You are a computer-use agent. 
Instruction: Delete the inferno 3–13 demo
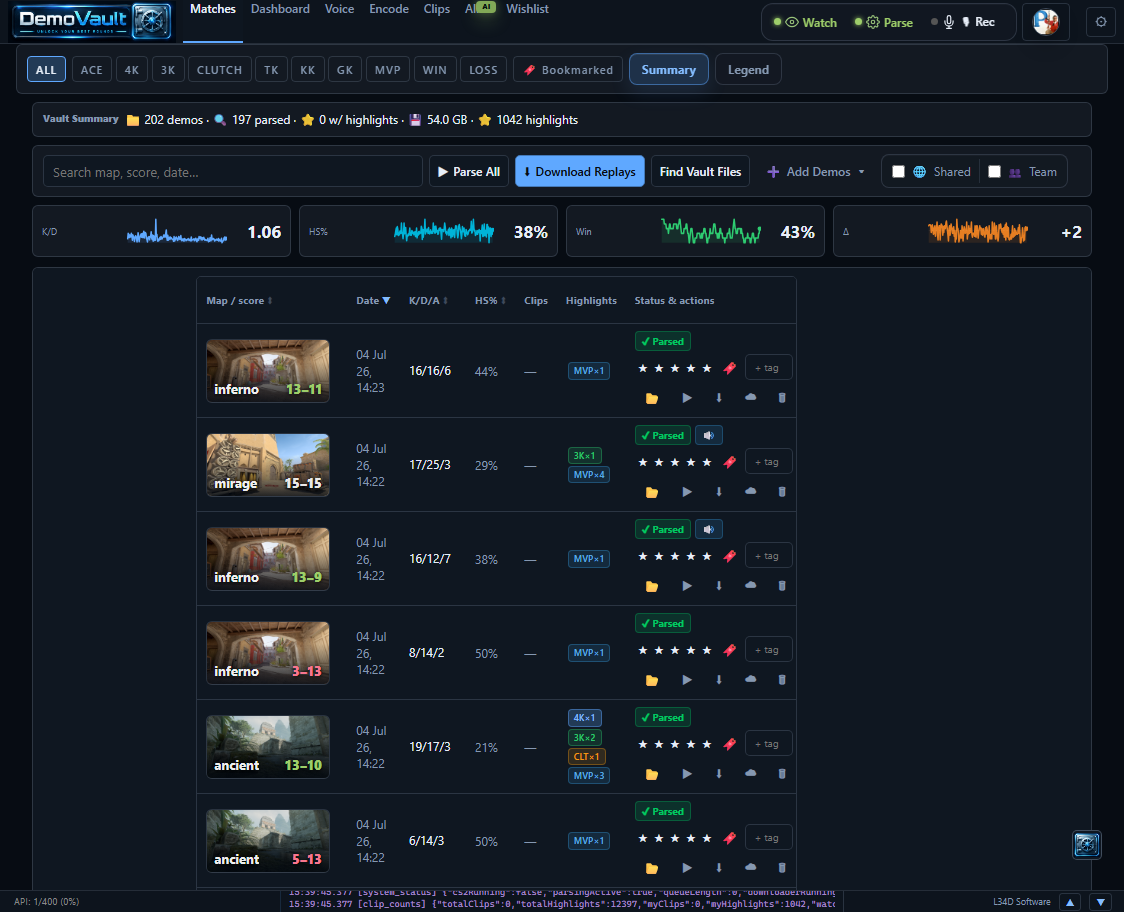click(x=782, y=680)
